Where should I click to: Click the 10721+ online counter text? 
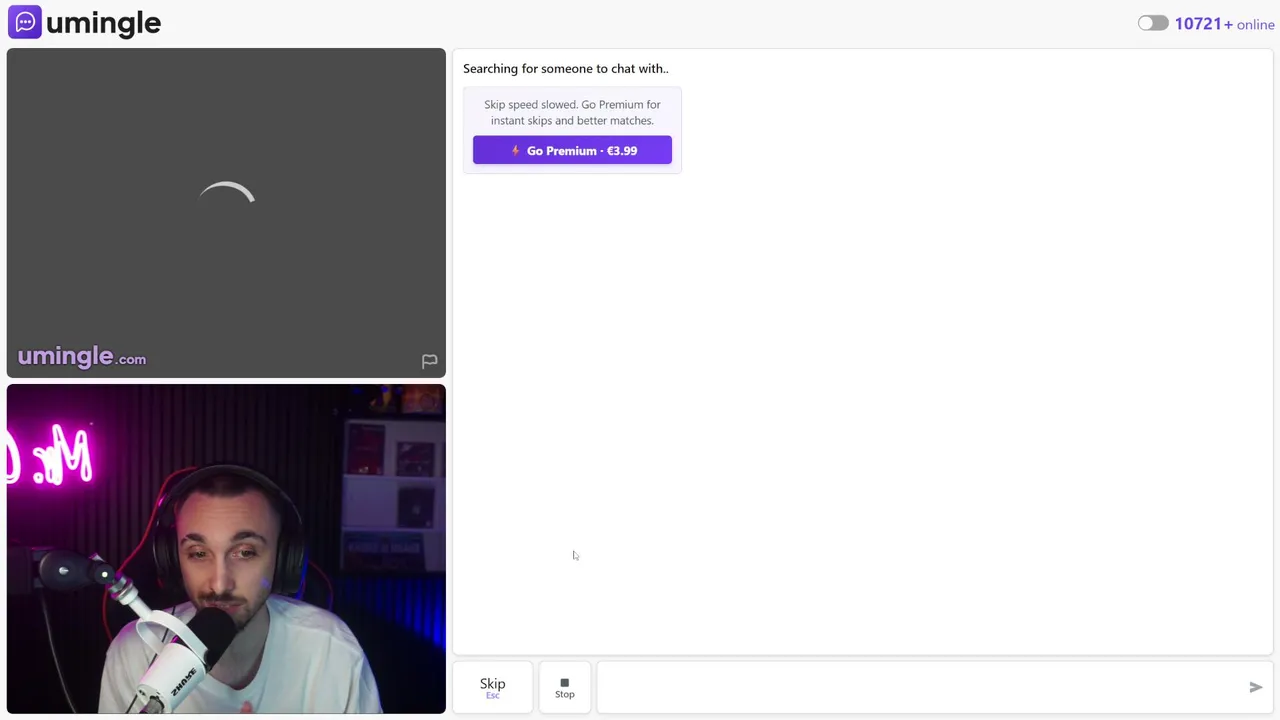coord(1225,24)
